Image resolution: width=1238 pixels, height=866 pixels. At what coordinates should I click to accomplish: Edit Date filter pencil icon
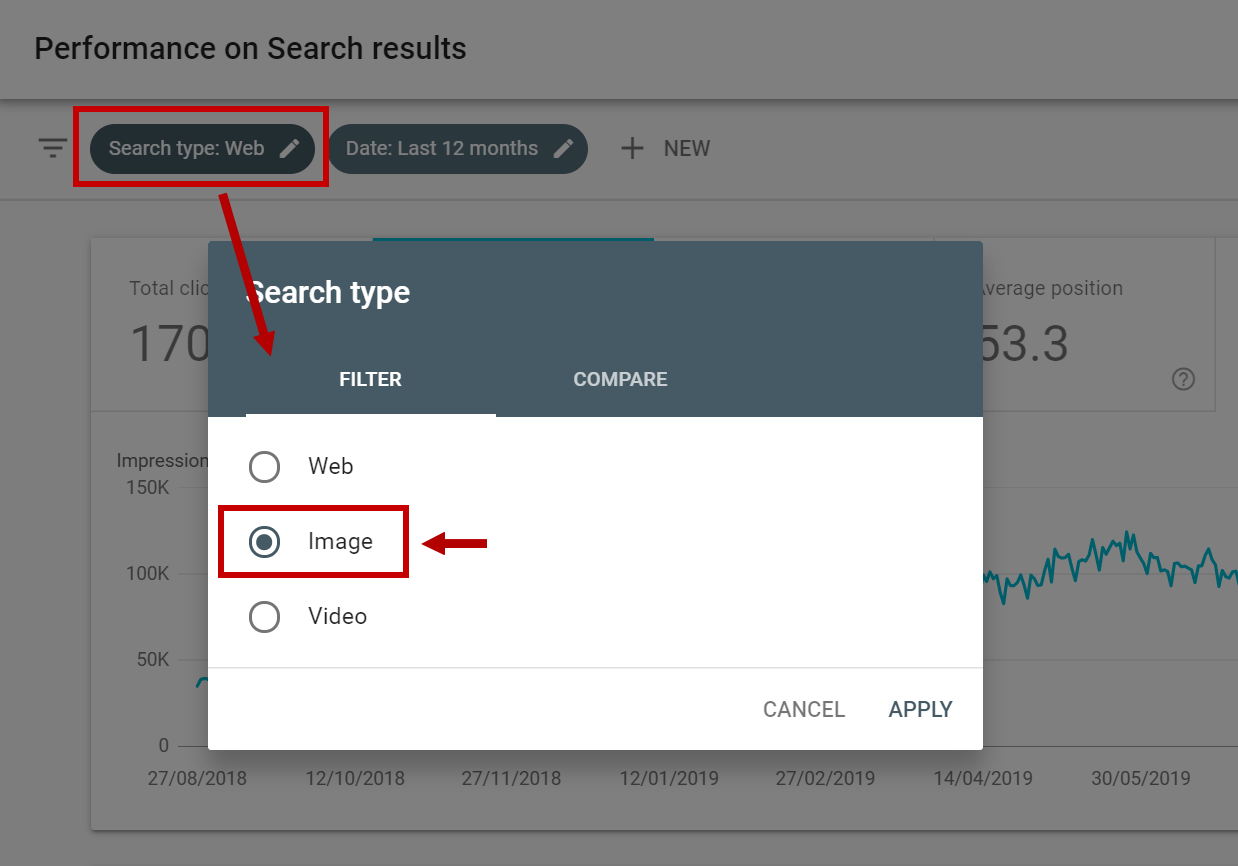(563, 149)
